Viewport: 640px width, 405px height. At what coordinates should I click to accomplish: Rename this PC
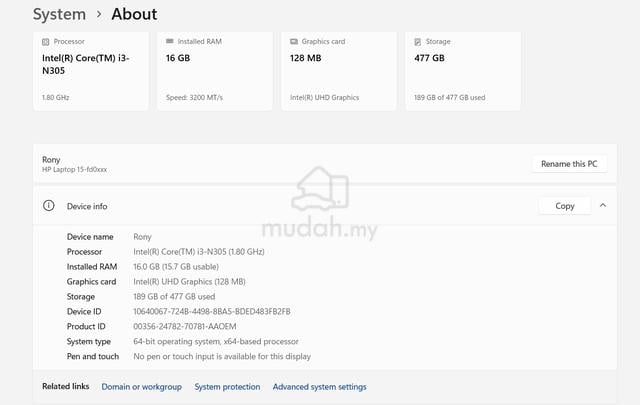(x=569, y=164)
